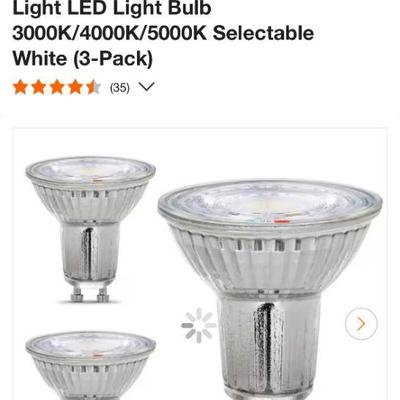Click the fourth orange star
Viewport: 400px width, 400px height.
click(75, 87)
